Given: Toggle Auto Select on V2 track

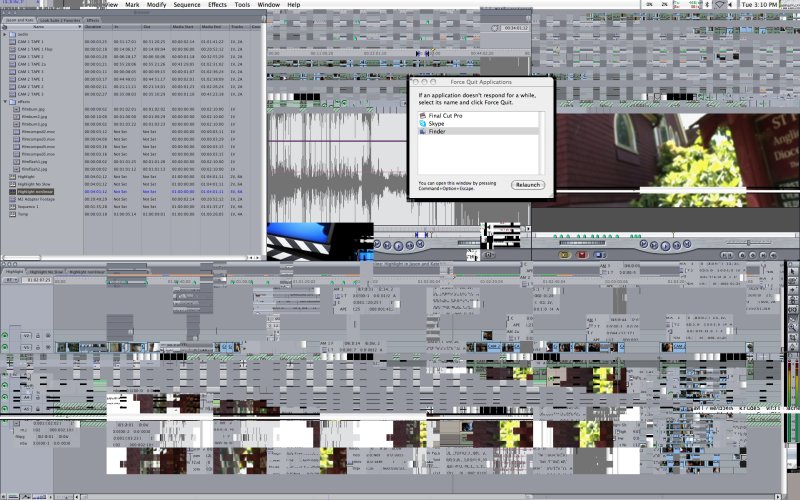Looking at the screenshot, I should pos(47,335).
